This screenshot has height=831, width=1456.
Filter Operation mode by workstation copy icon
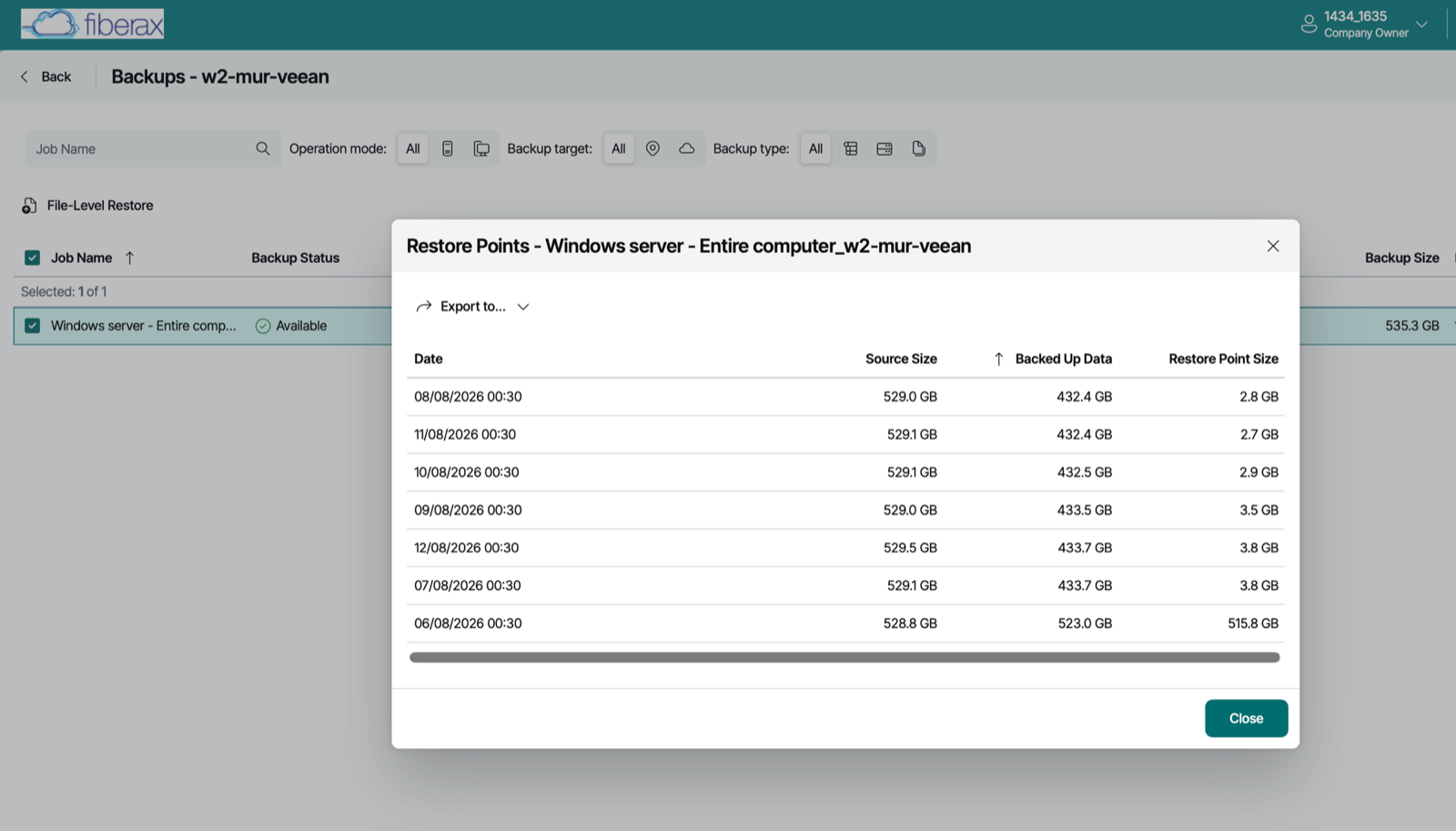481,148
